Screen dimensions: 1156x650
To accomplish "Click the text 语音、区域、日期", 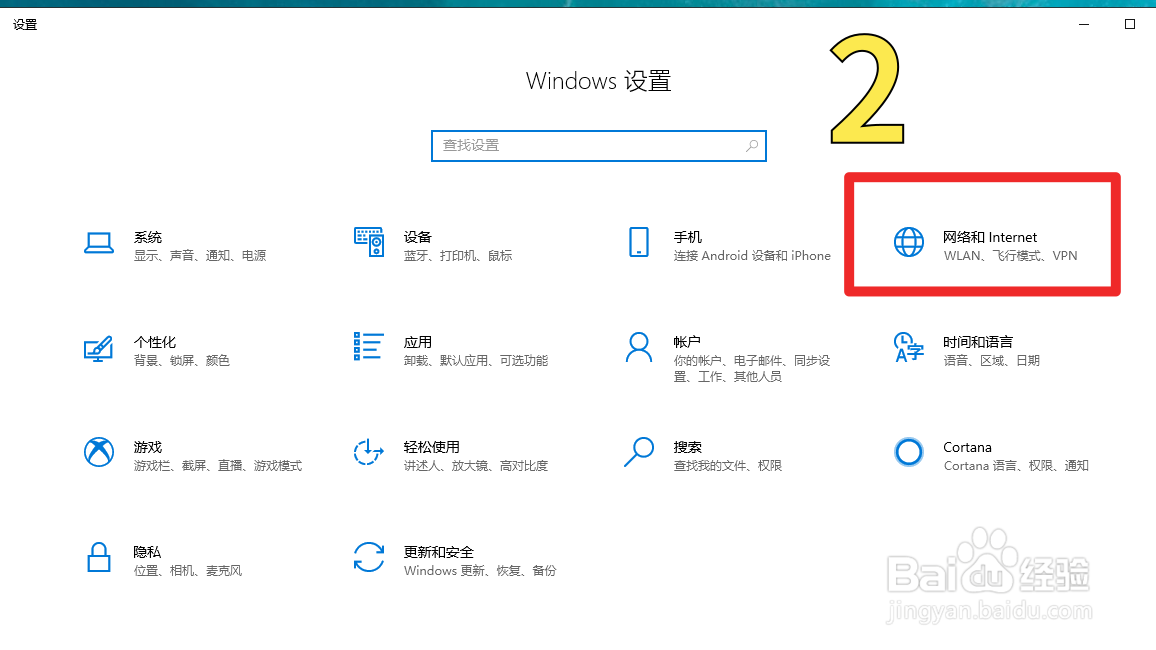I will (x=992, y=360).
